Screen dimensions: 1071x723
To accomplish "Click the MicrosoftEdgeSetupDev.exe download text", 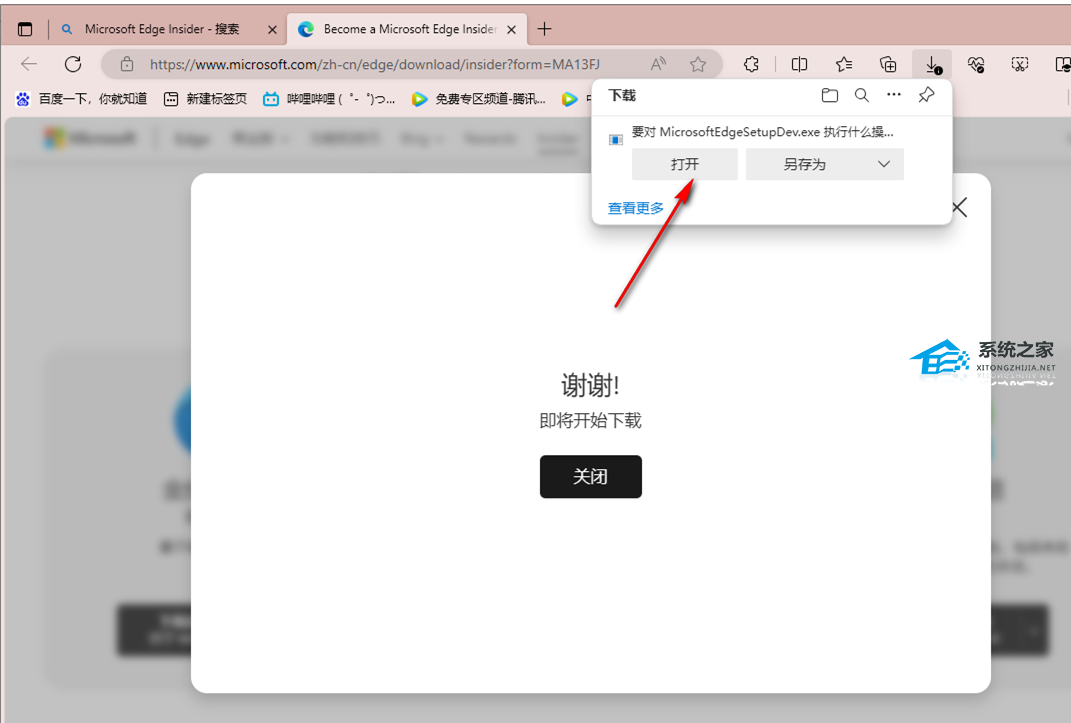I will 762,132.
